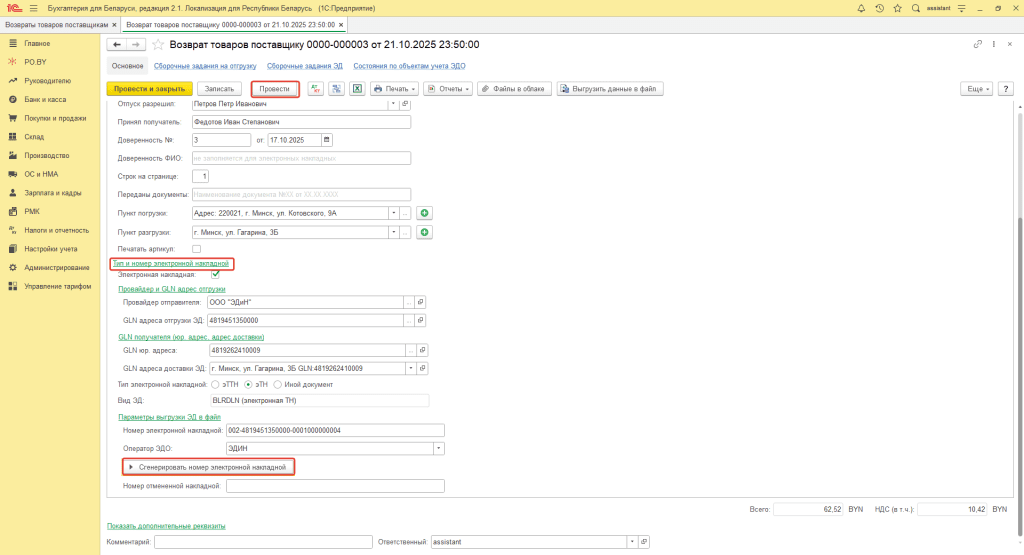Click the back arrow navigation button
Viewport: 1024px width, 555px height.
pyautogui.click(x=116, y=45)
